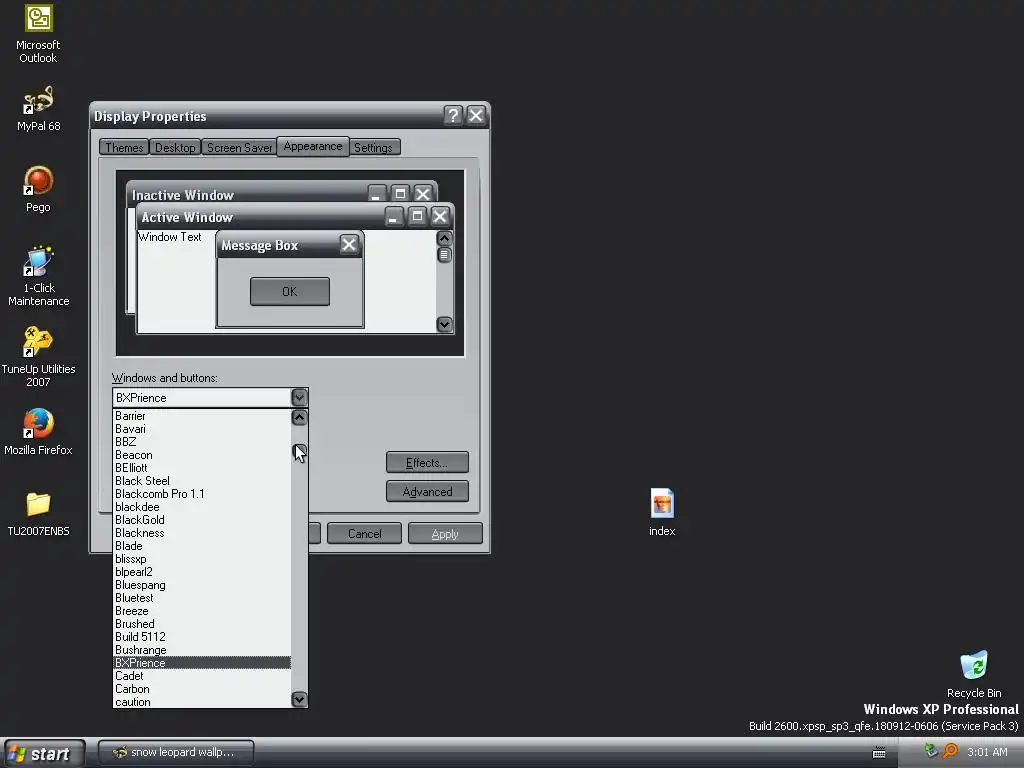The height and width of the screenshot is (768, 1024).
Task: Switch to the Desktop tab
Action: coord(174,148)
